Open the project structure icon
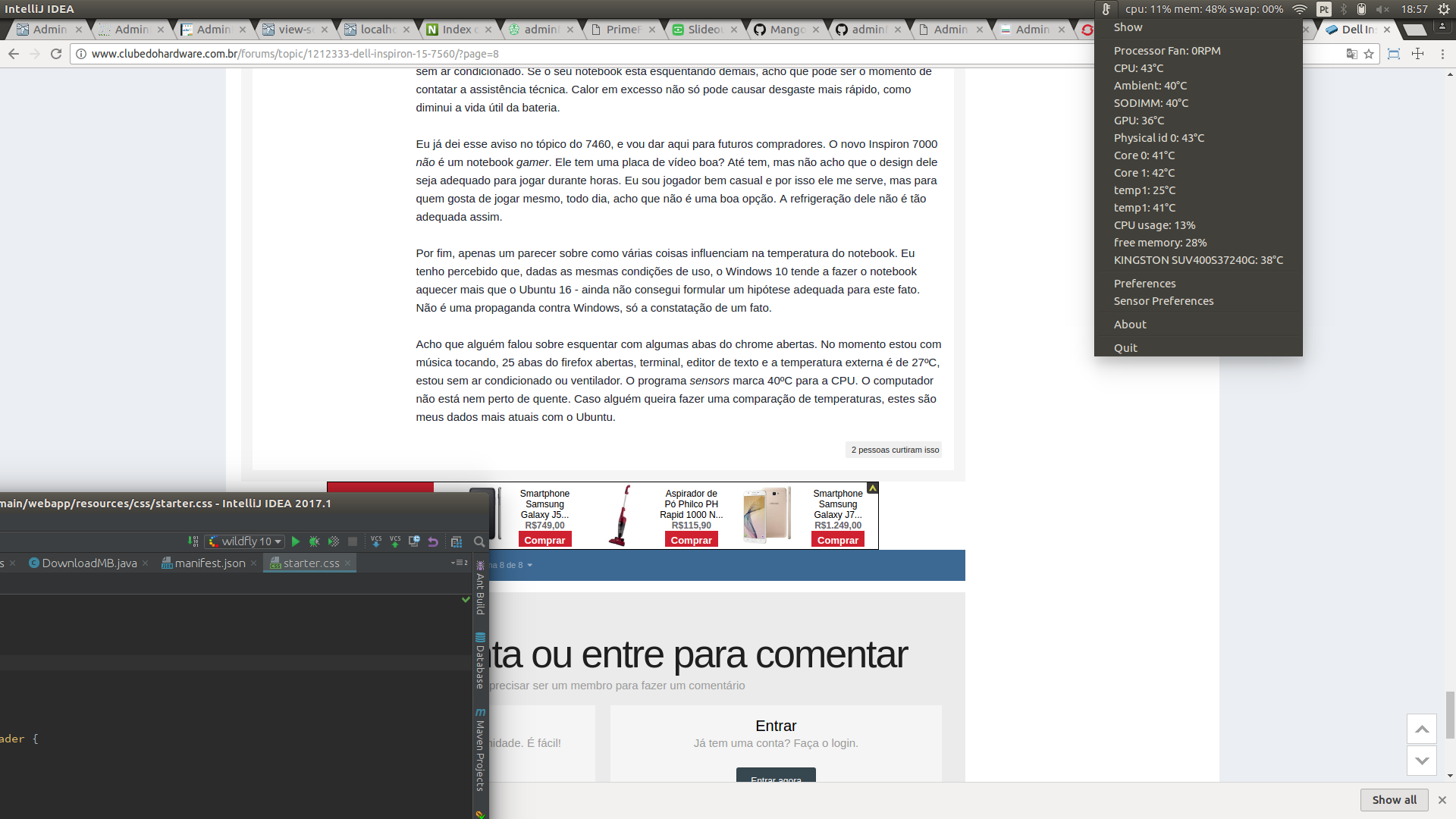This screenshot has height=819, width=1456. pos(457,541)
